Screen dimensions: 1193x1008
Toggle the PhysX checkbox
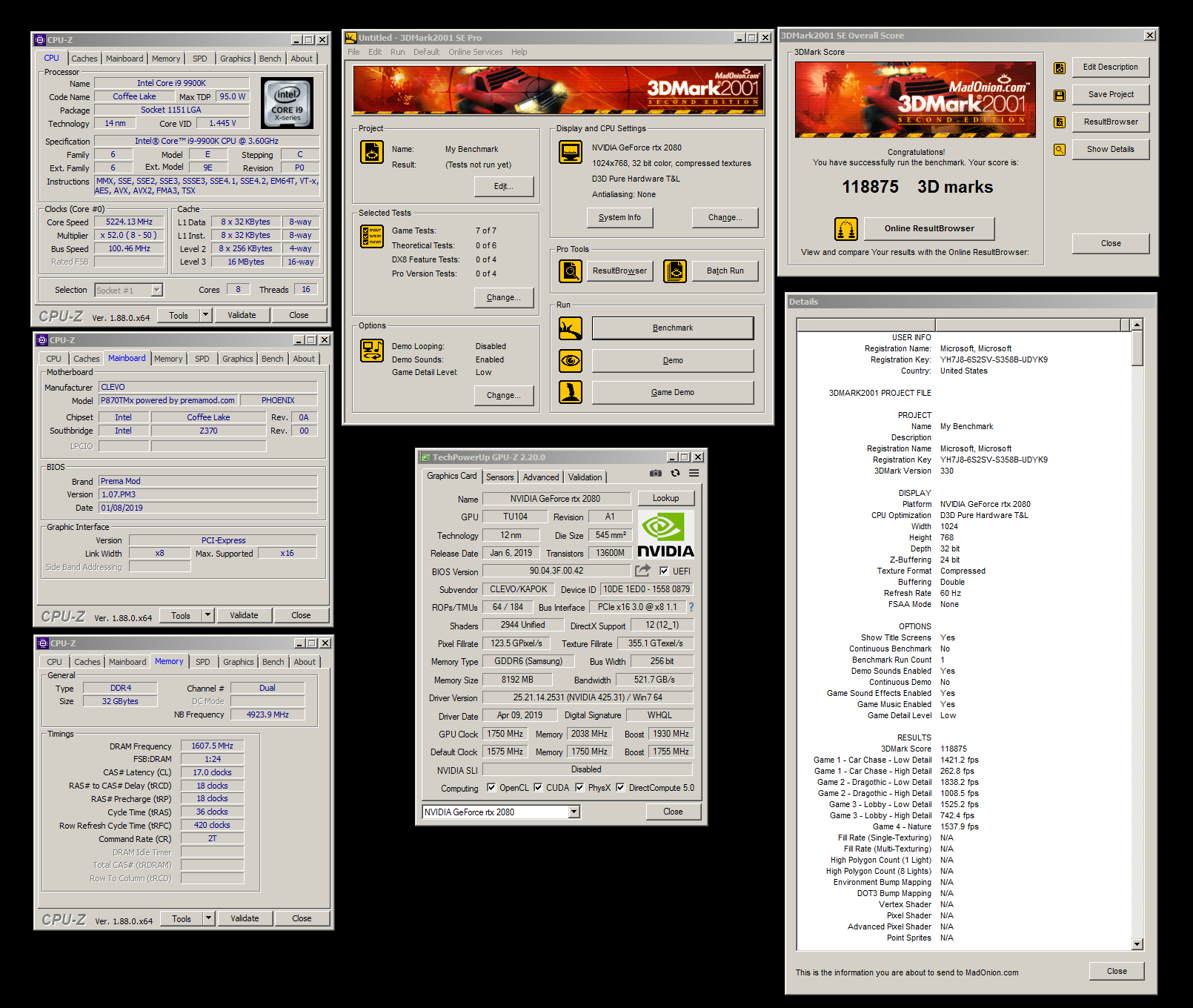[x=579, y=787]
